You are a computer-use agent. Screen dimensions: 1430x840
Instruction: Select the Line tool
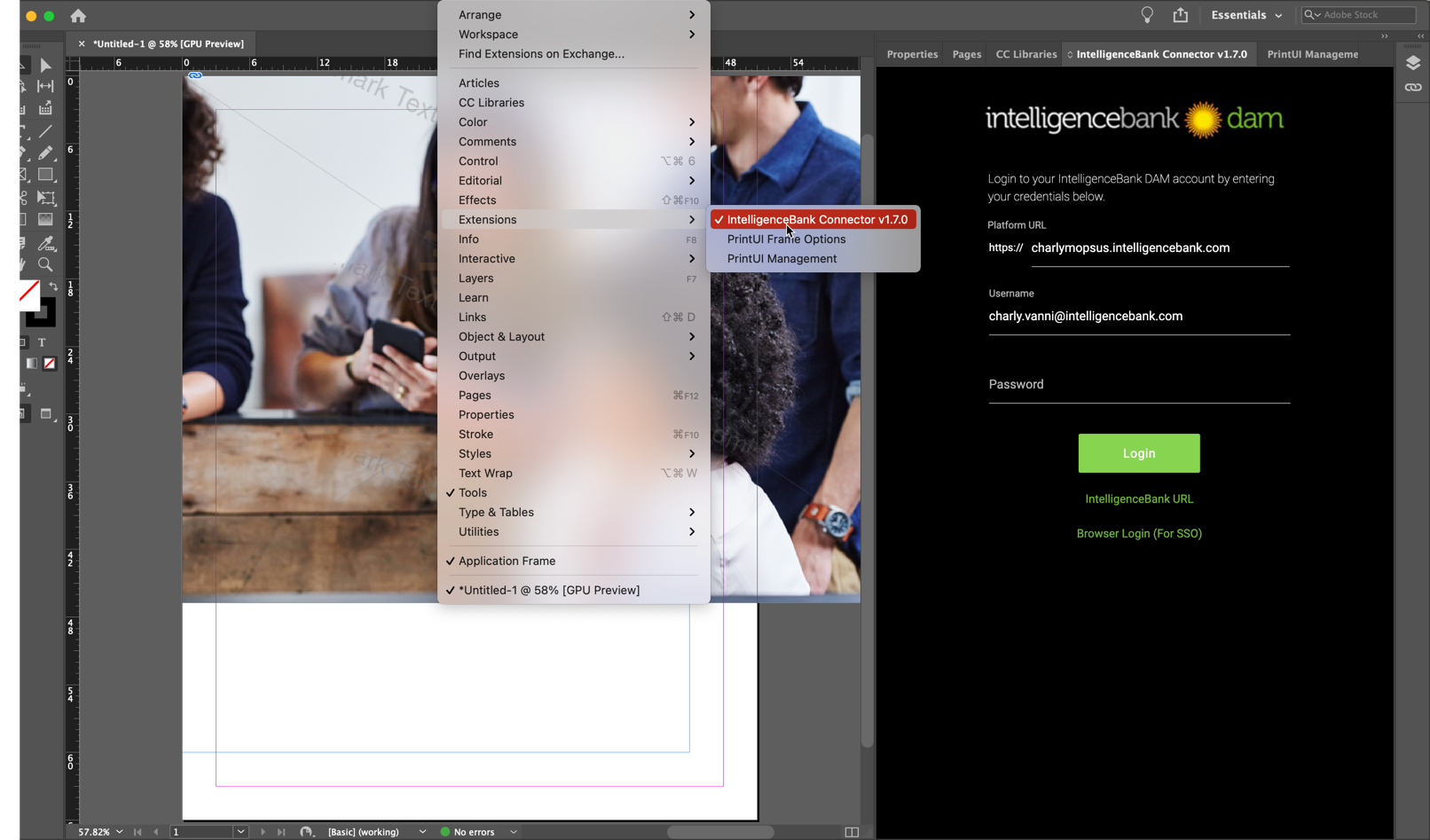(45, 131)
